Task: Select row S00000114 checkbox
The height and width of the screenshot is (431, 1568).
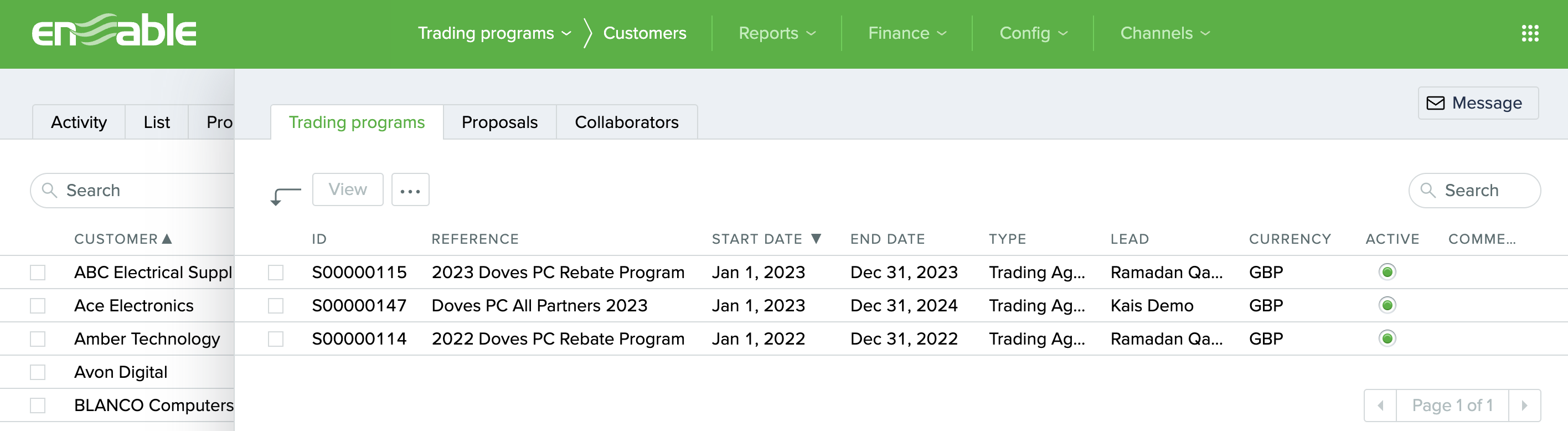Action: (x=276, y=339)
